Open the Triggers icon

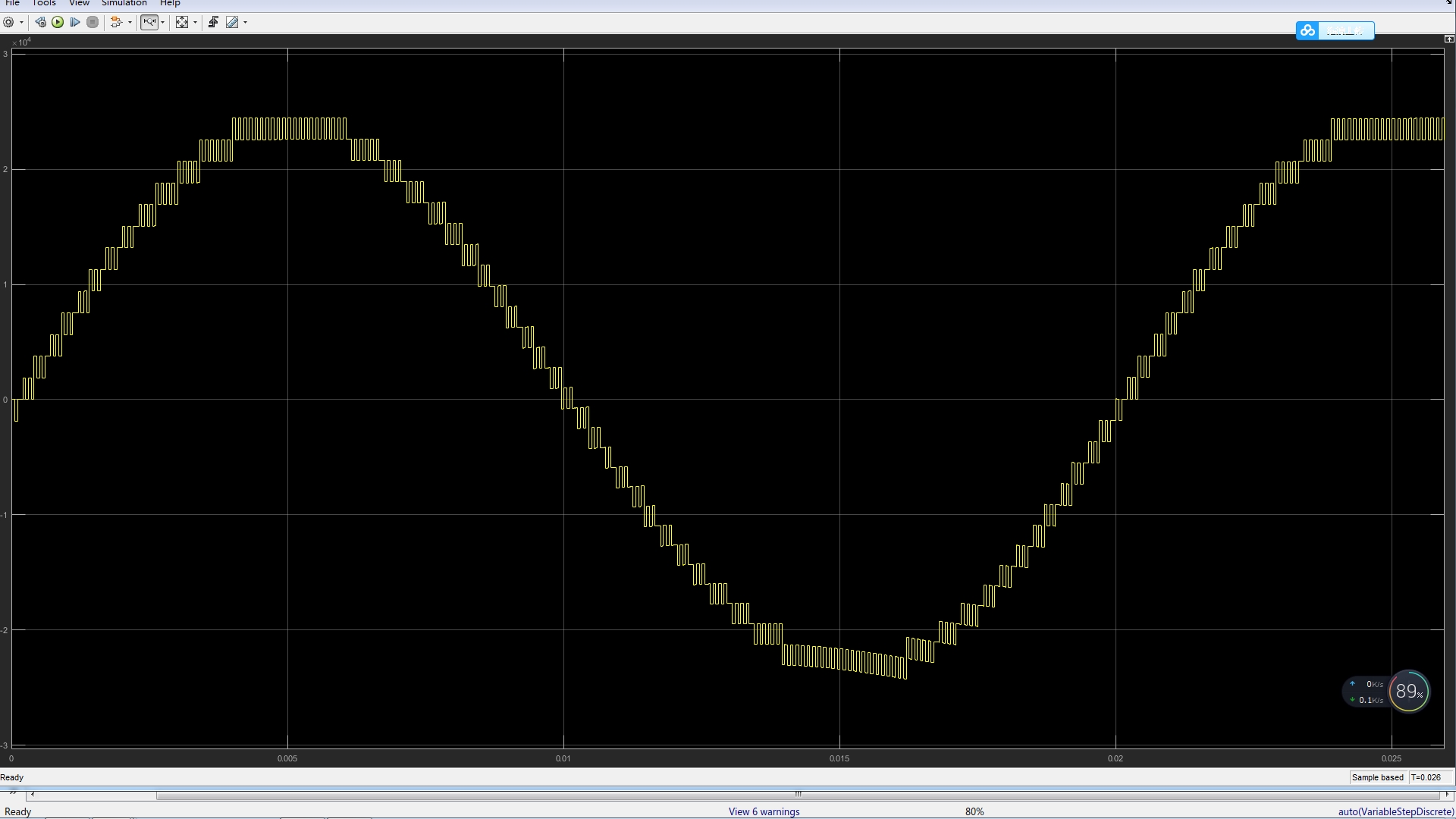tap(213, 22)
